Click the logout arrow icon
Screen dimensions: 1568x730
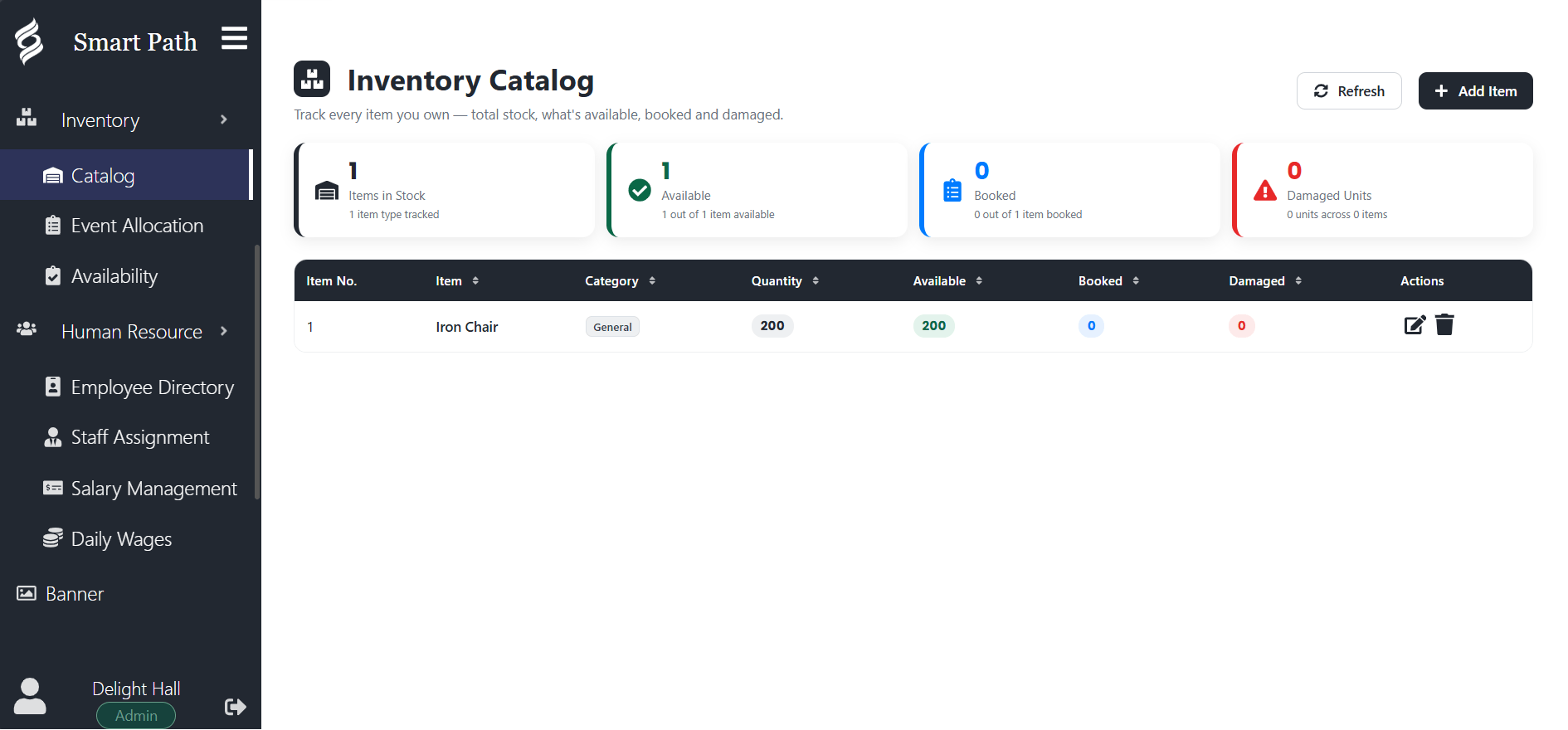(x=236, y=707)
